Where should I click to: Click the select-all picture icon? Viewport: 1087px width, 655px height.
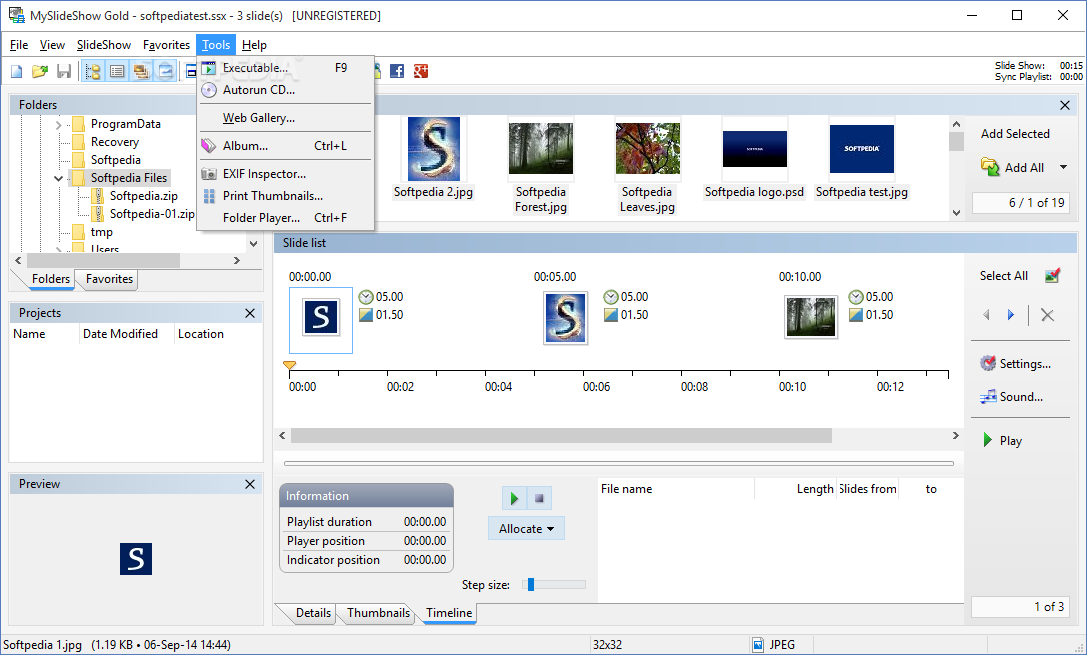1052,276
